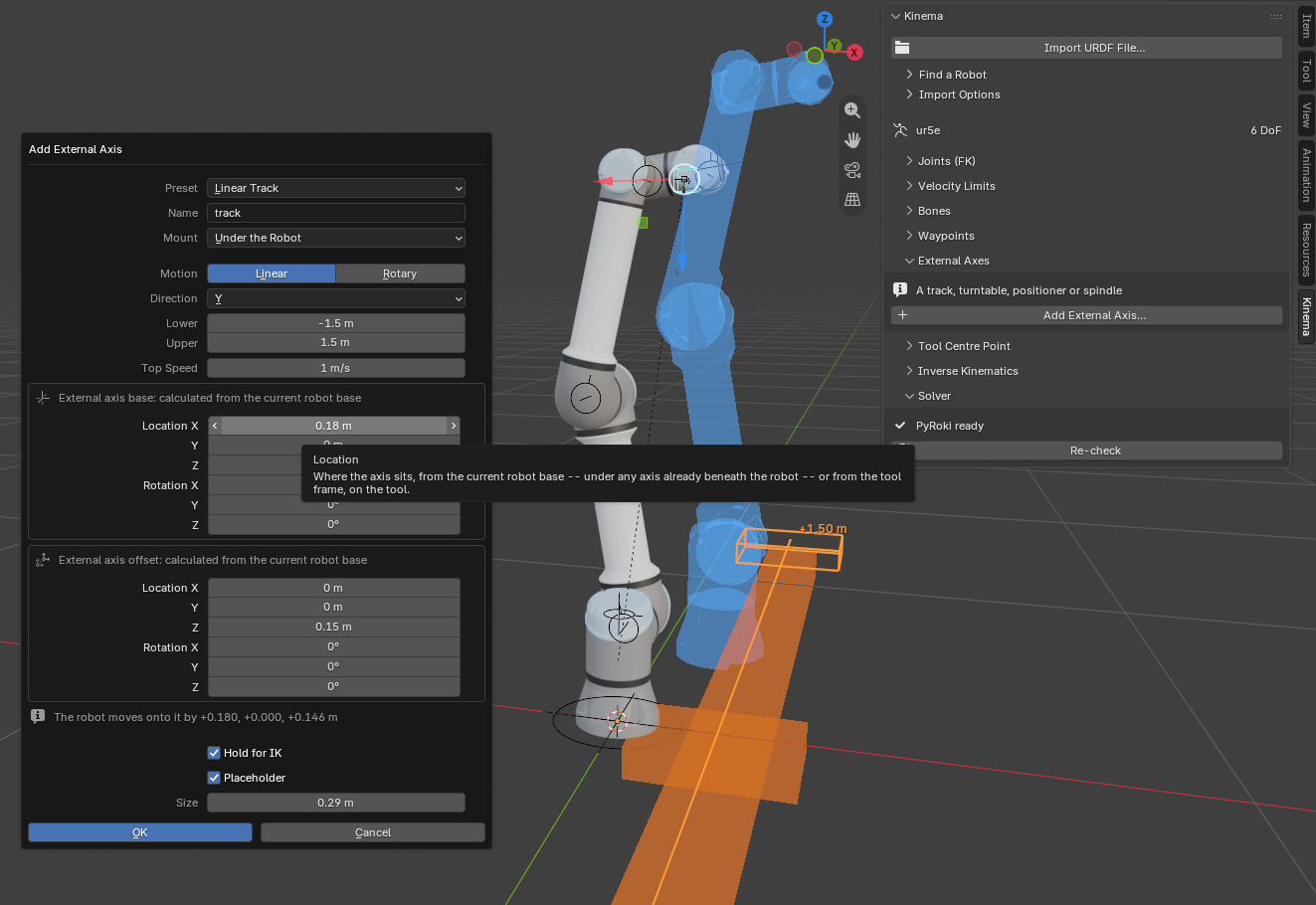Open the Resources sidebar tab
The height and width of the screenshot is (905, 1316).
pyautogui.click(x=1306, y=249)
